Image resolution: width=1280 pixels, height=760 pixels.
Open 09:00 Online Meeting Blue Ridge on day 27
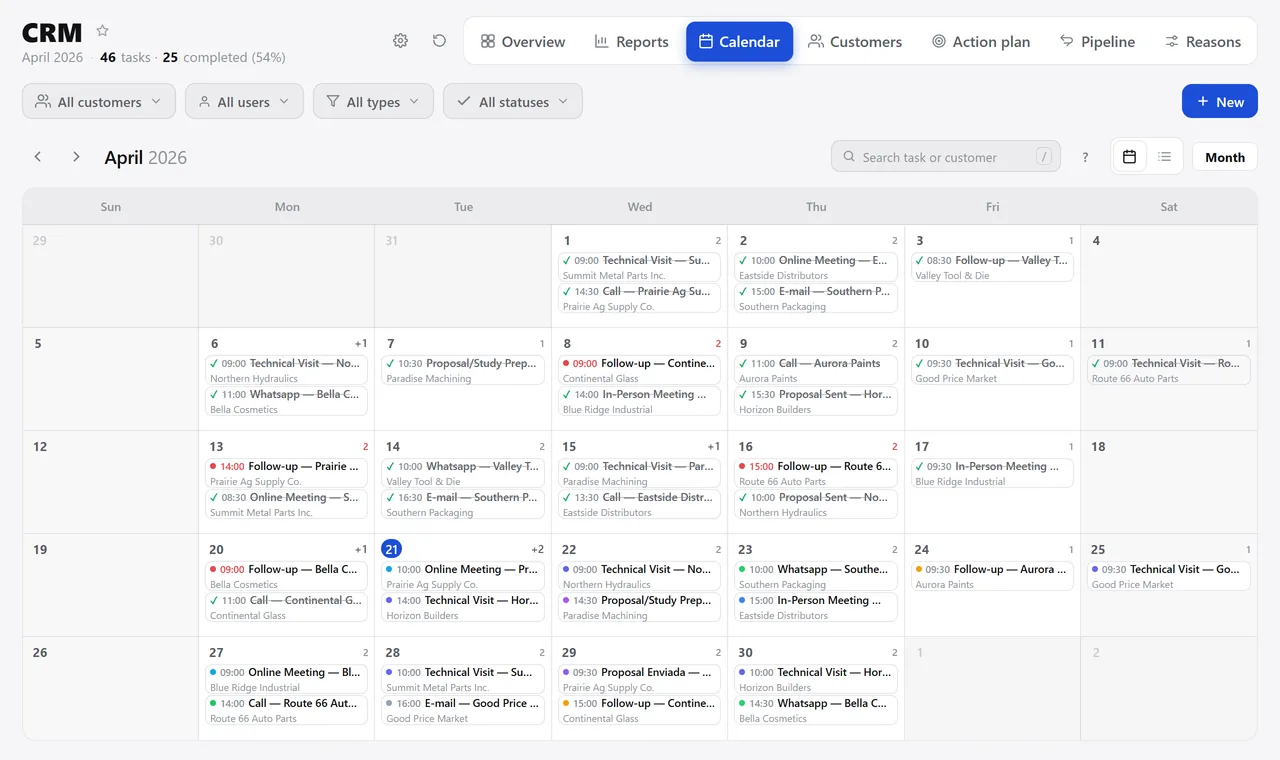click(x=287, y=679)
